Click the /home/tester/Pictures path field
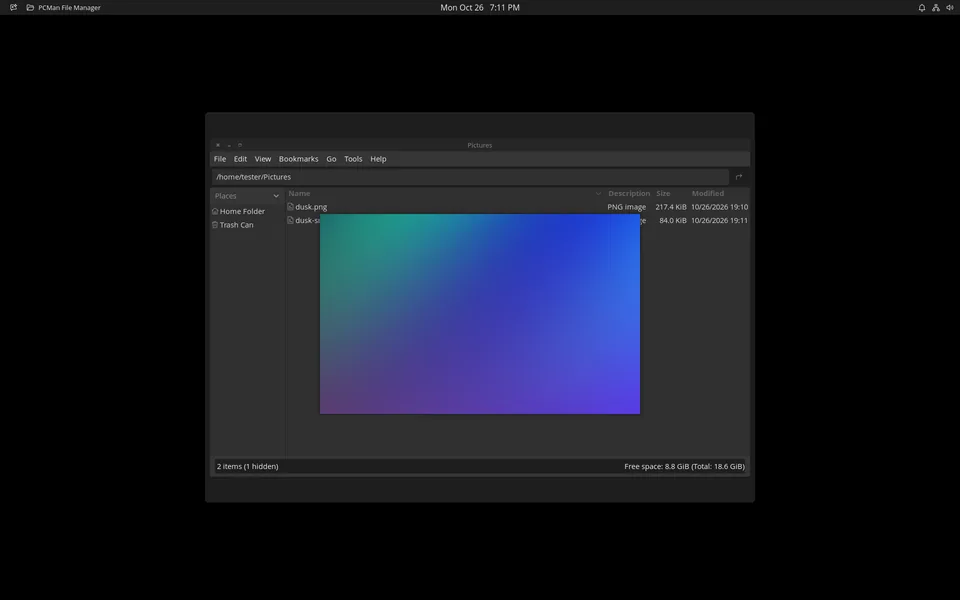This screenshot has width=960, height=600. [x=470, y=177]
